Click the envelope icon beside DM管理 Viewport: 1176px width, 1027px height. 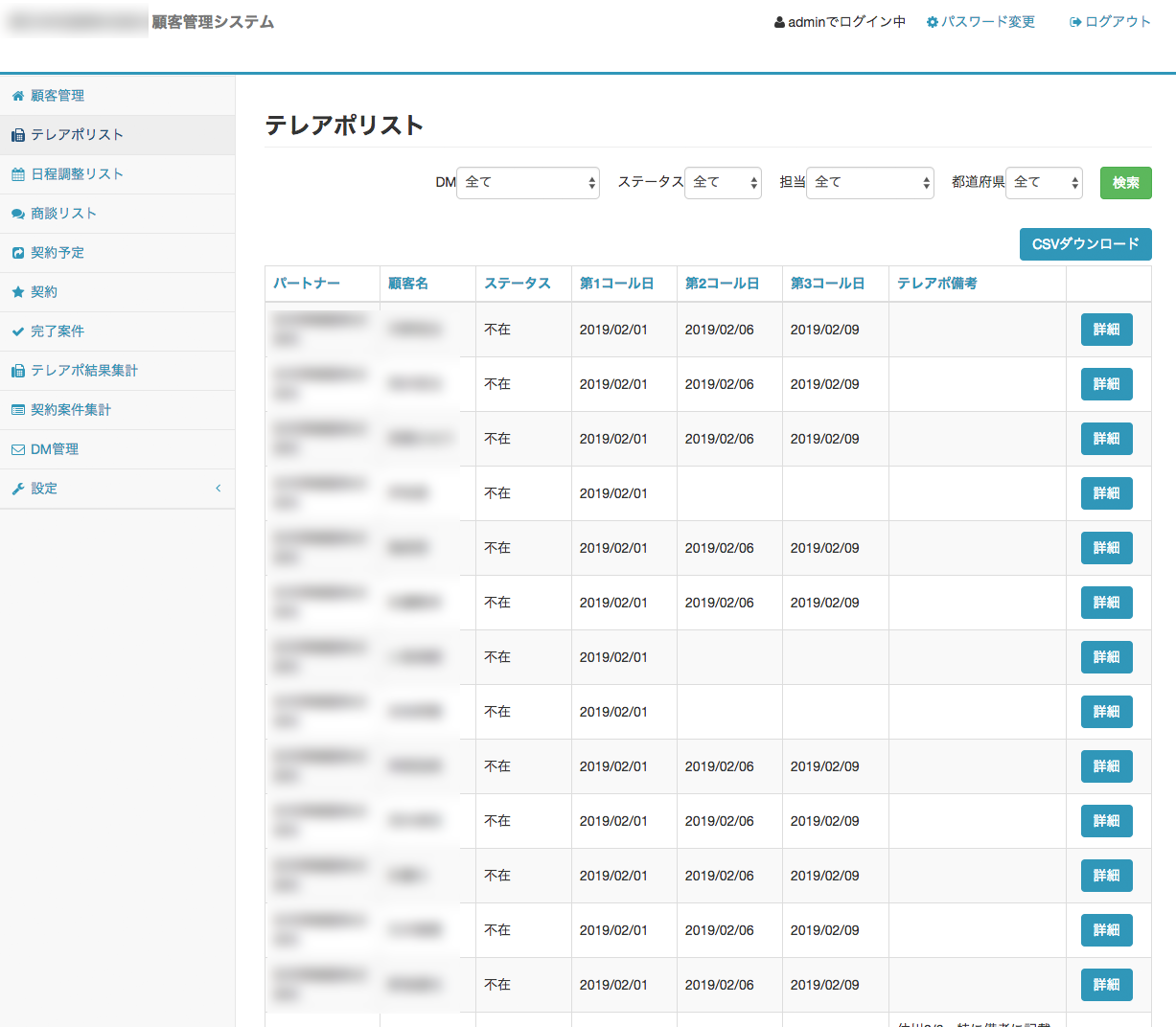point(17,449)
